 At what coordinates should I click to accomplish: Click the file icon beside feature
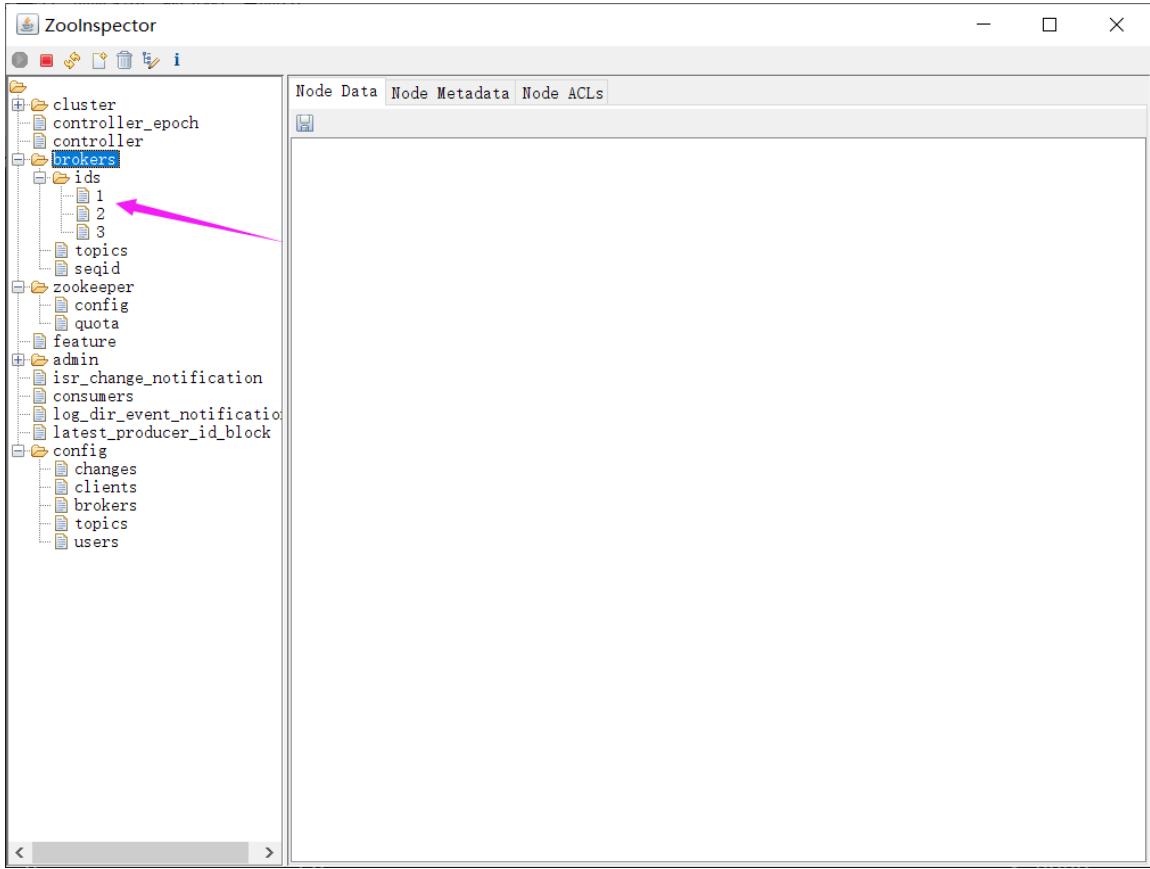(40, 342)
